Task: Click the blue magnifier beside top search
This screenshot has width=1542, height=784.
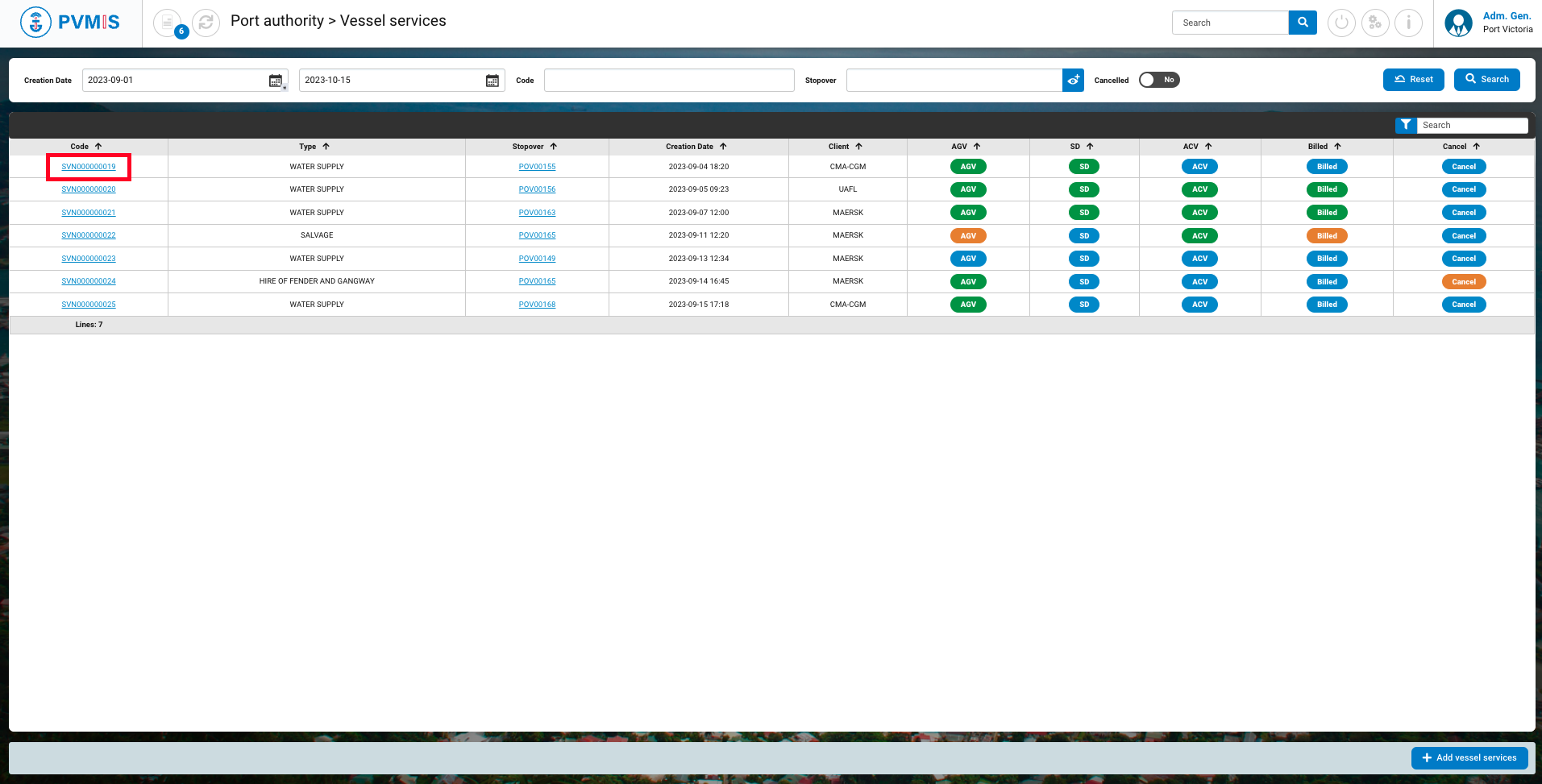Action: click(x=1303, y=23)
